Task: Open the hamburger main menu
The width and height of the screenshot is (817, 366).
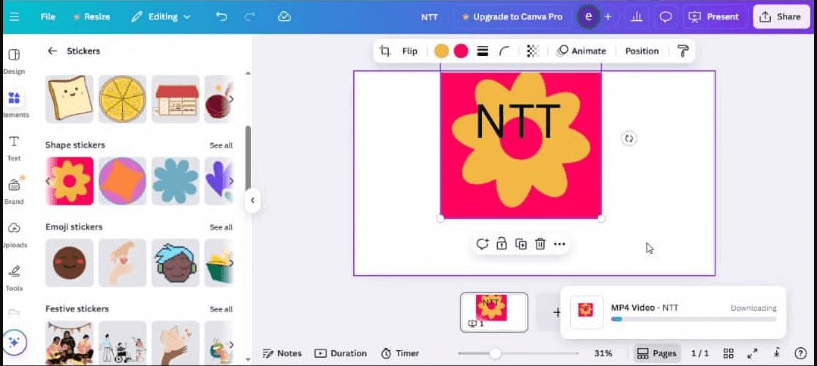Action: (14, 17)
